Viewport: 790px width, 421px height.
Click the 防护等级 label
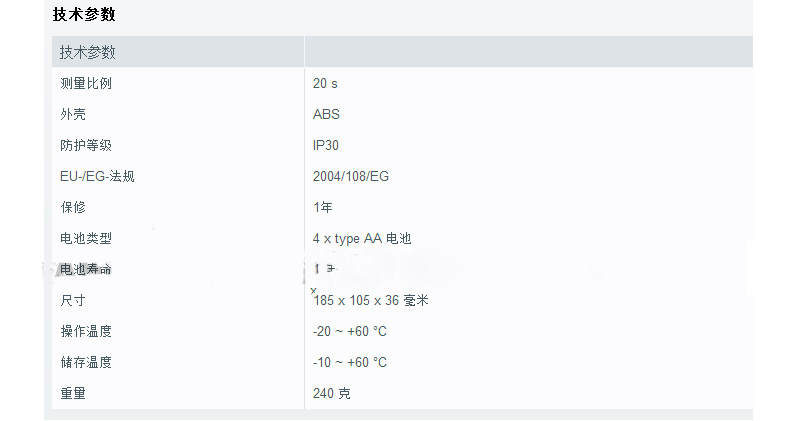[86, 145]
